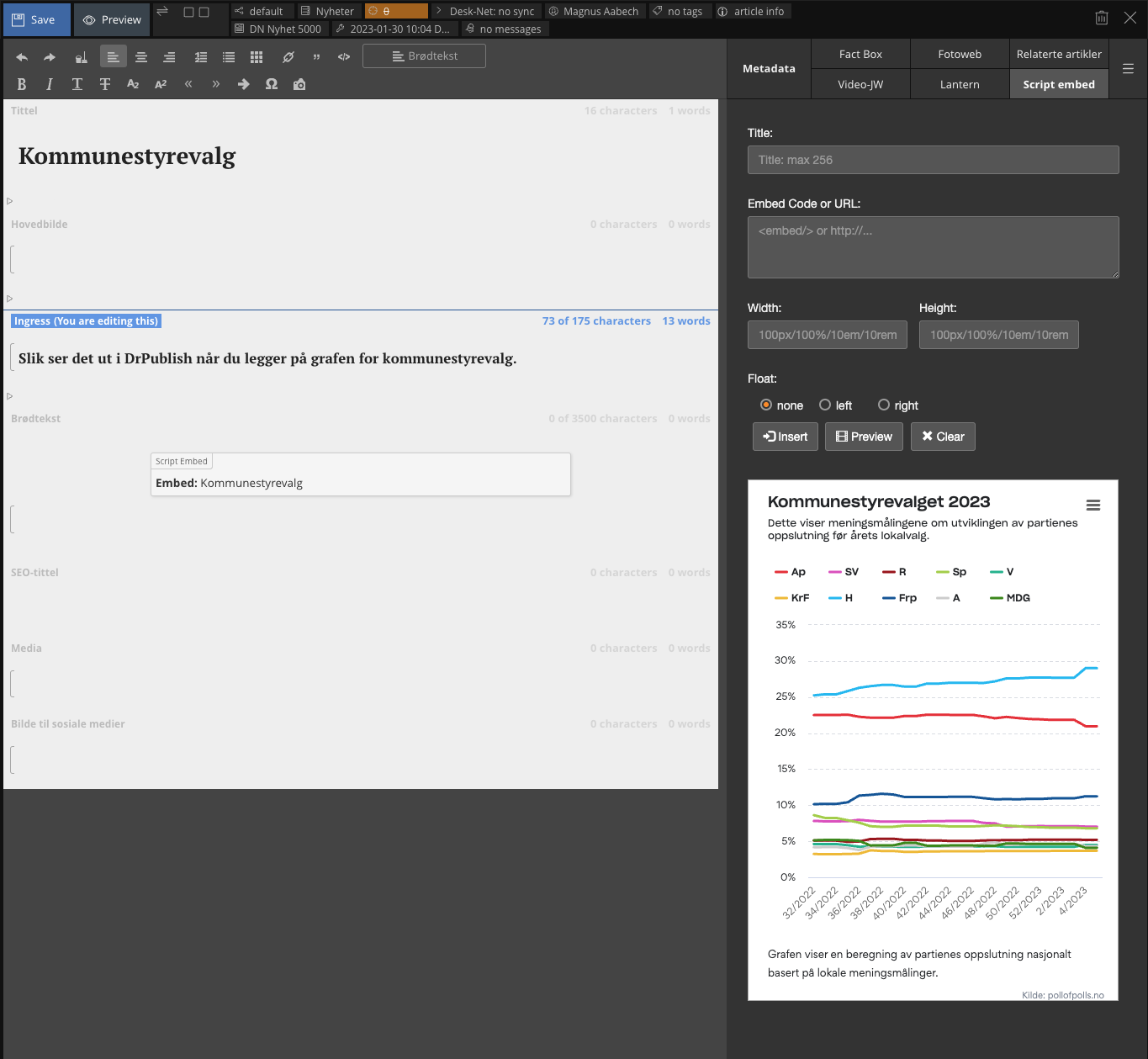The width and height of the screenshot is (1148, 1059).
Task: Save the article
Action: 37,19
